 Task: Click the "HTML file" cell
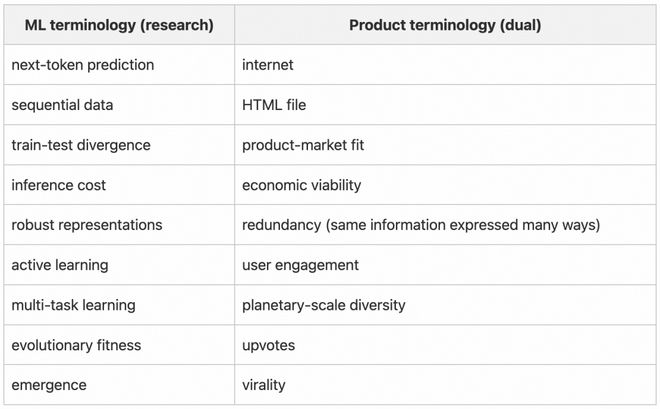pos(274,105)
